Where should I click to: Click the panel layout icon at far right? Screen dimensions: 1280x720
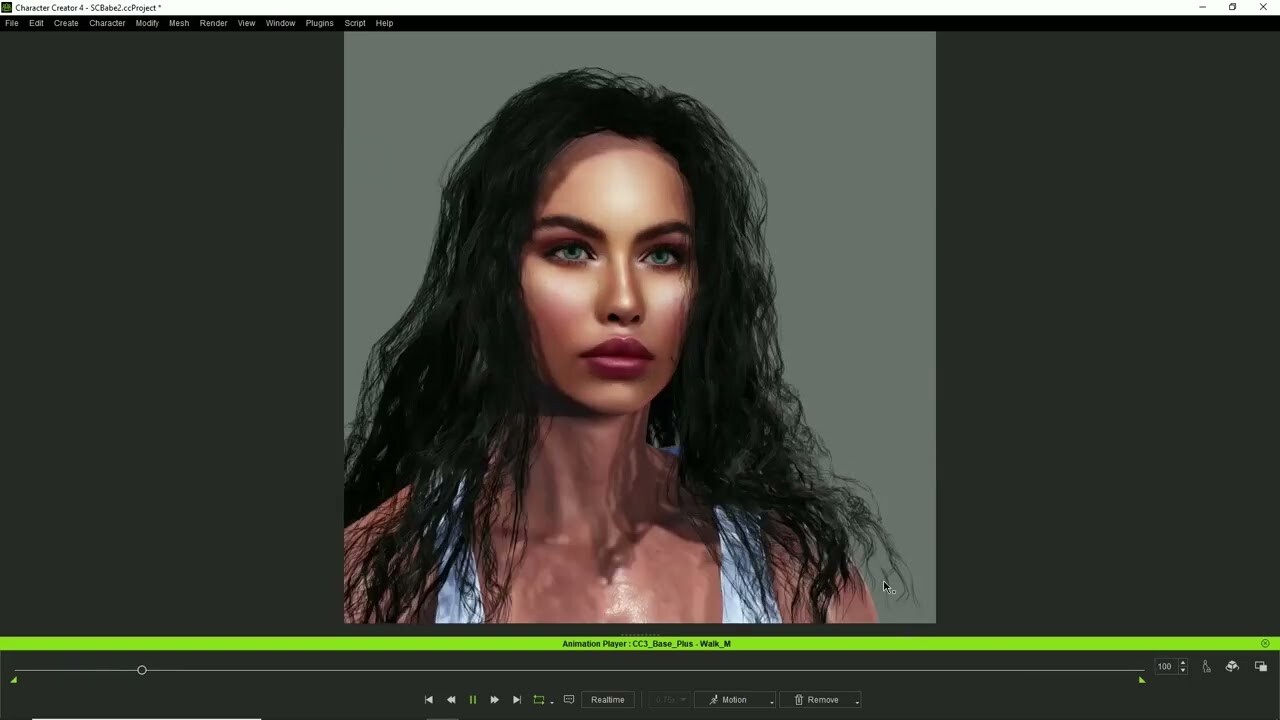pyautogui.click(x=1260, y=666)
